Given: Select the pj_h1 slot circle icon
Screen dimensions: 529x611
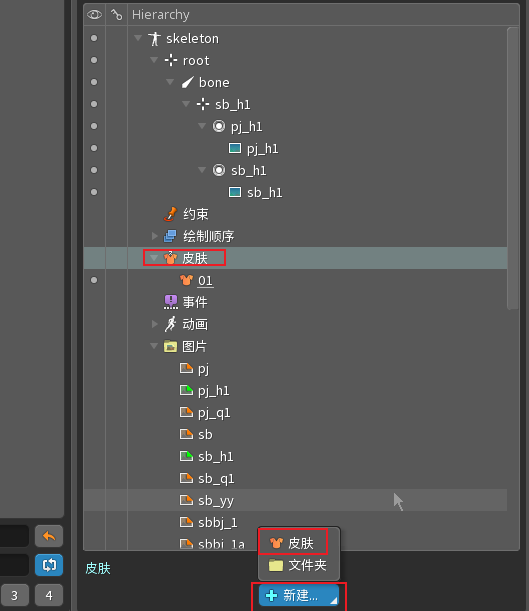Looking at the screenshot, I should pos(219,126).
